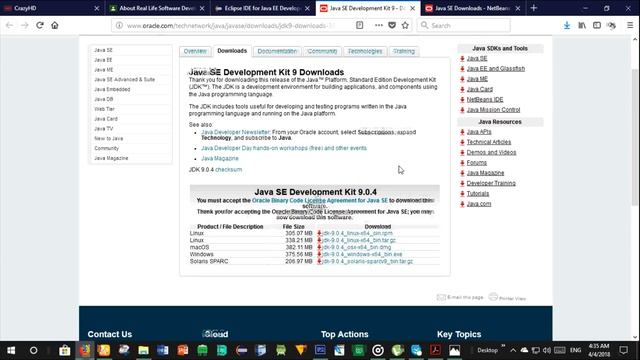This screenshot has height=360, width=640.
Task: Open volume control in system tray
Action: (x=547, y=350)
